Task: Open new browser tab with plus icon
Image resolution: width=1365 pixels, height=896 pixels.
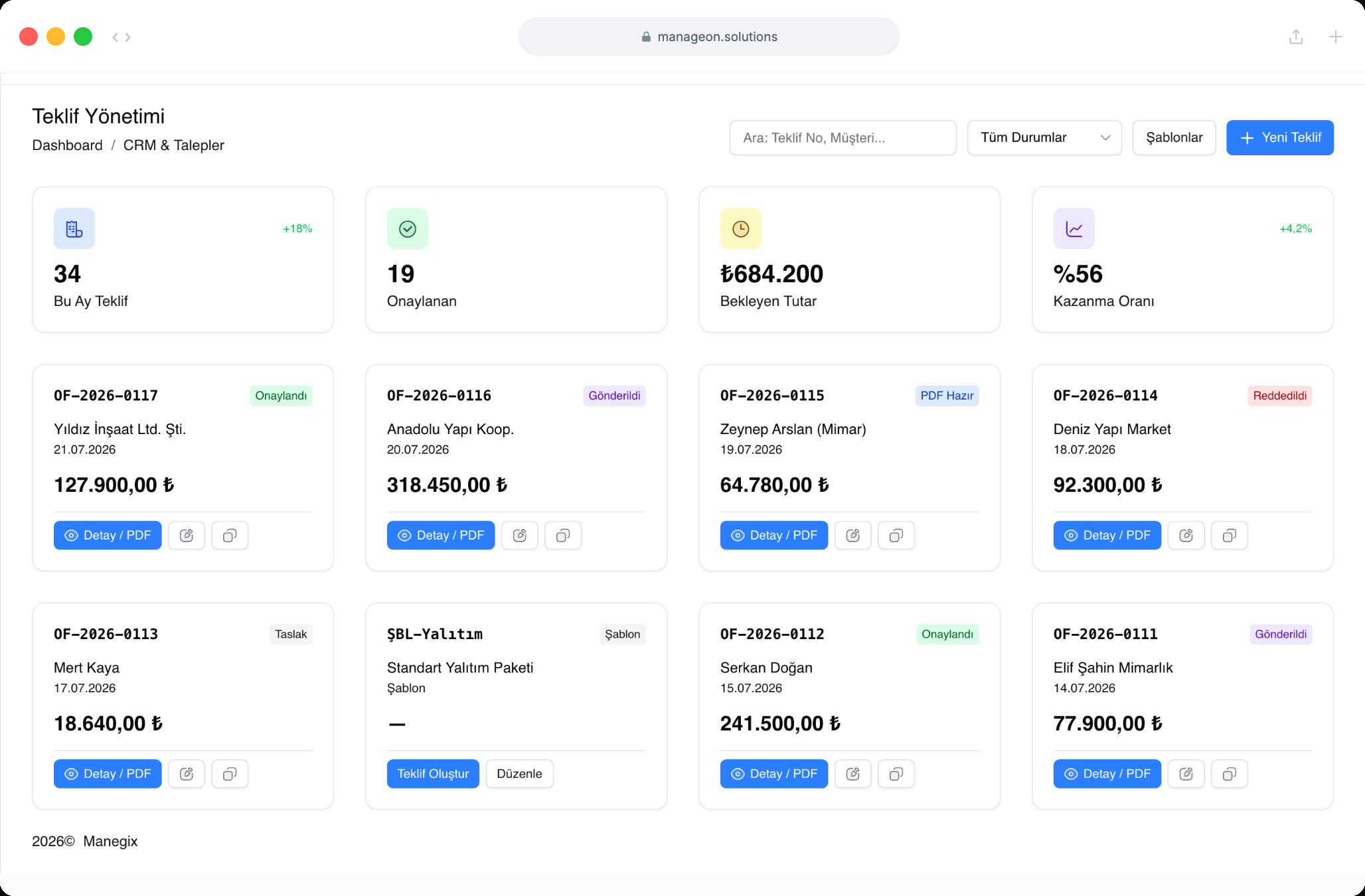Action: (x=1336, y=37)
